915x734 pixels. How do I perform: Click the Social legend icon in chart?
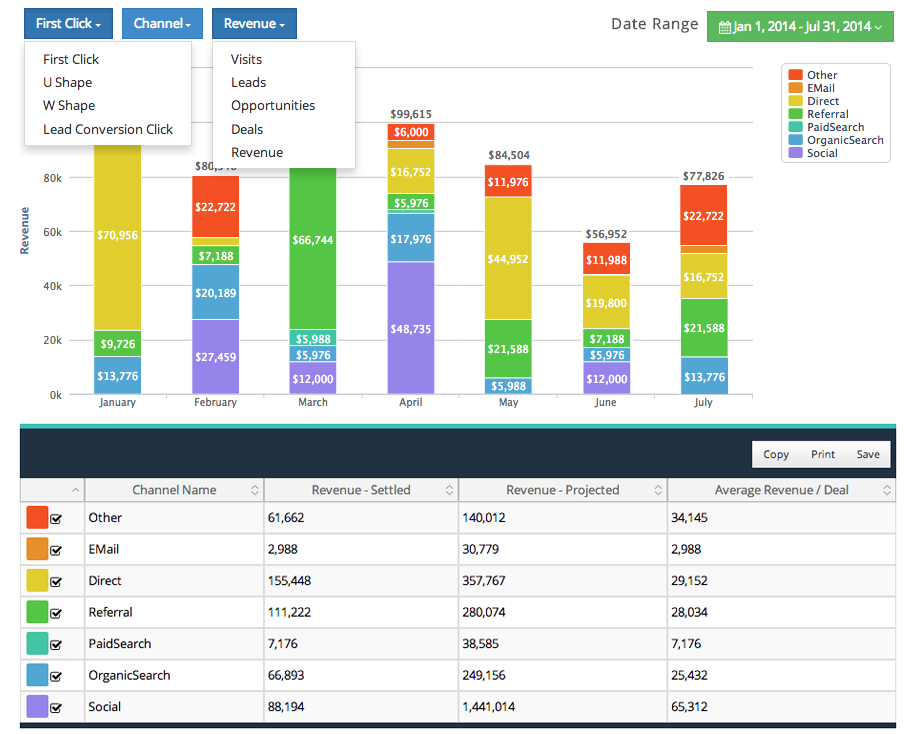point(795,153)
